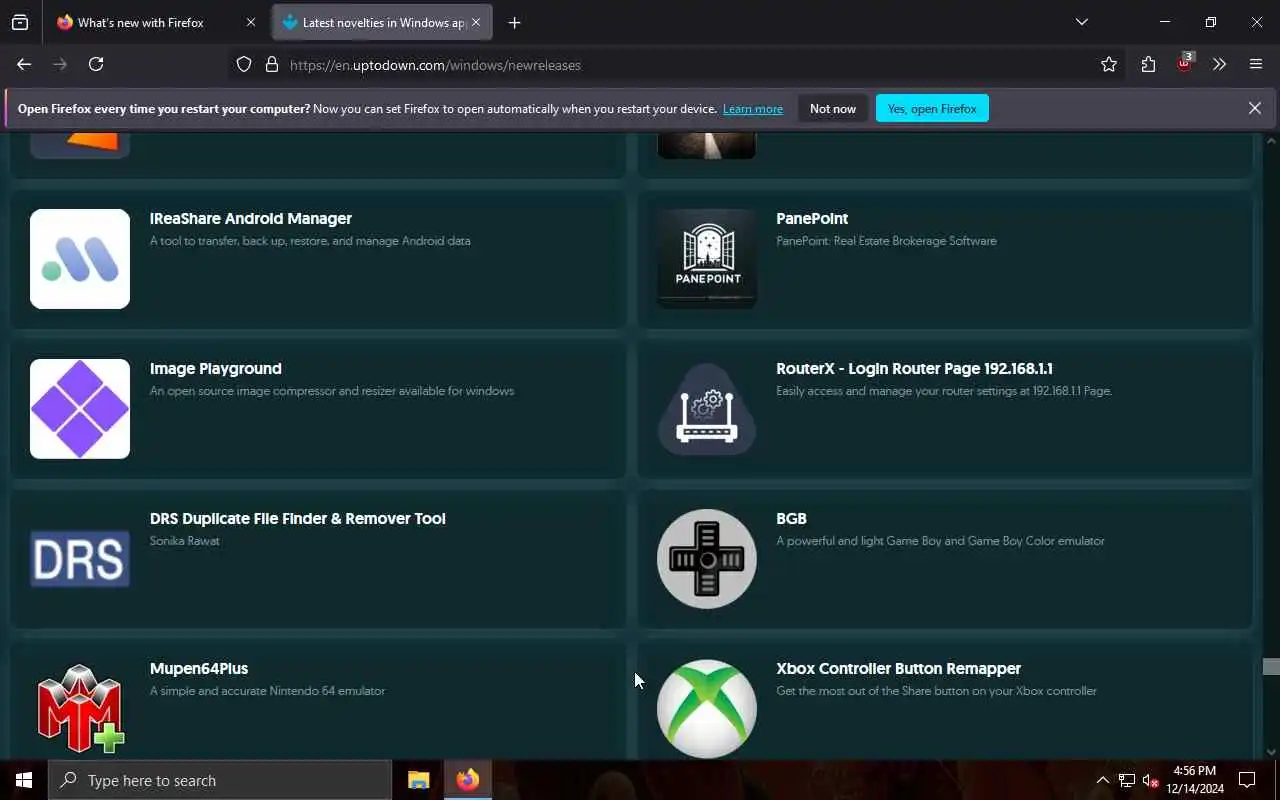Switch to What's new with Firefox tab

(x=140, y=22)
